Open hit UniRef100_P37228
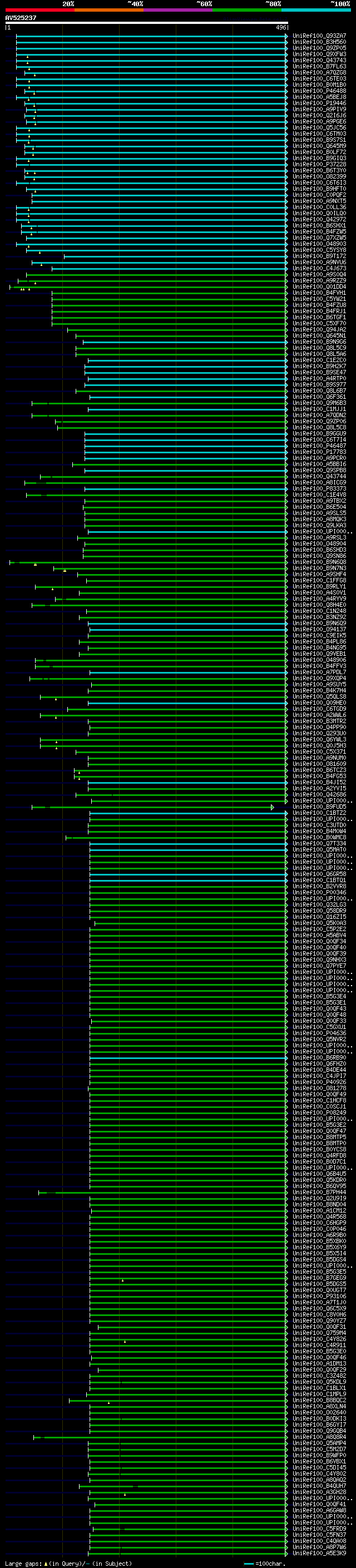356x1568 pixels. tap(319, 164)
